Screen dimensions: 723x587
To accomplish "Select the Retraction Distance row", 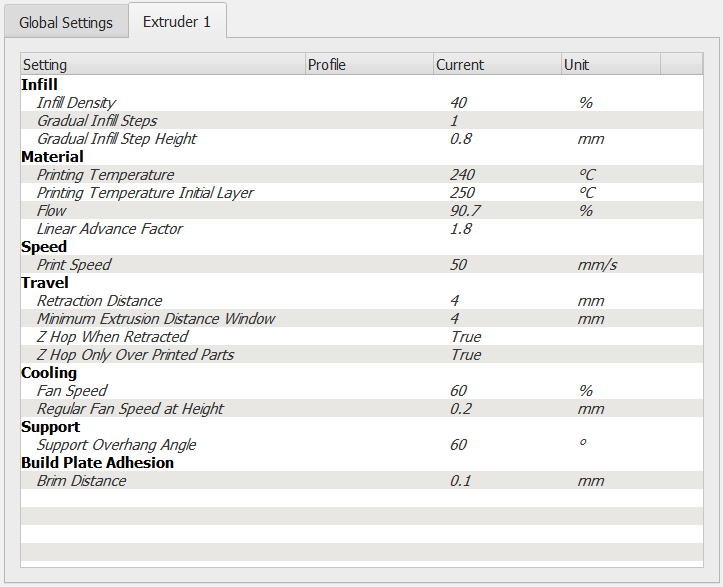I will pos(362,300).
